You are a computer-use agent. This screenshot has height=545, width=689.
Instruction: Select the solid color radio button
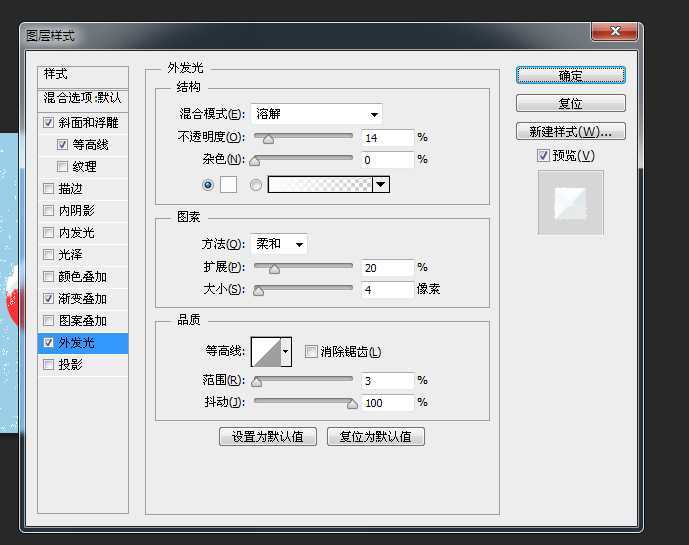208,185
